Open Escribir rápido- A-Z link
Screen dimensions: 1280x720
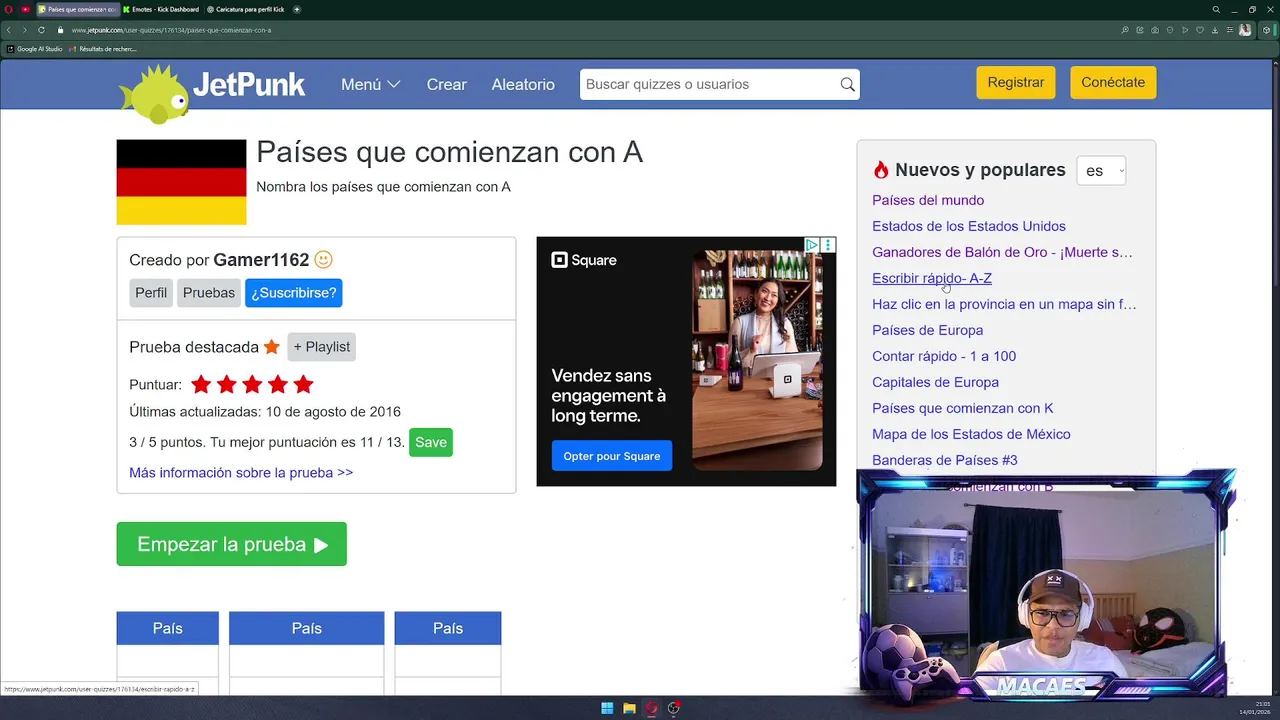point(932,278)
